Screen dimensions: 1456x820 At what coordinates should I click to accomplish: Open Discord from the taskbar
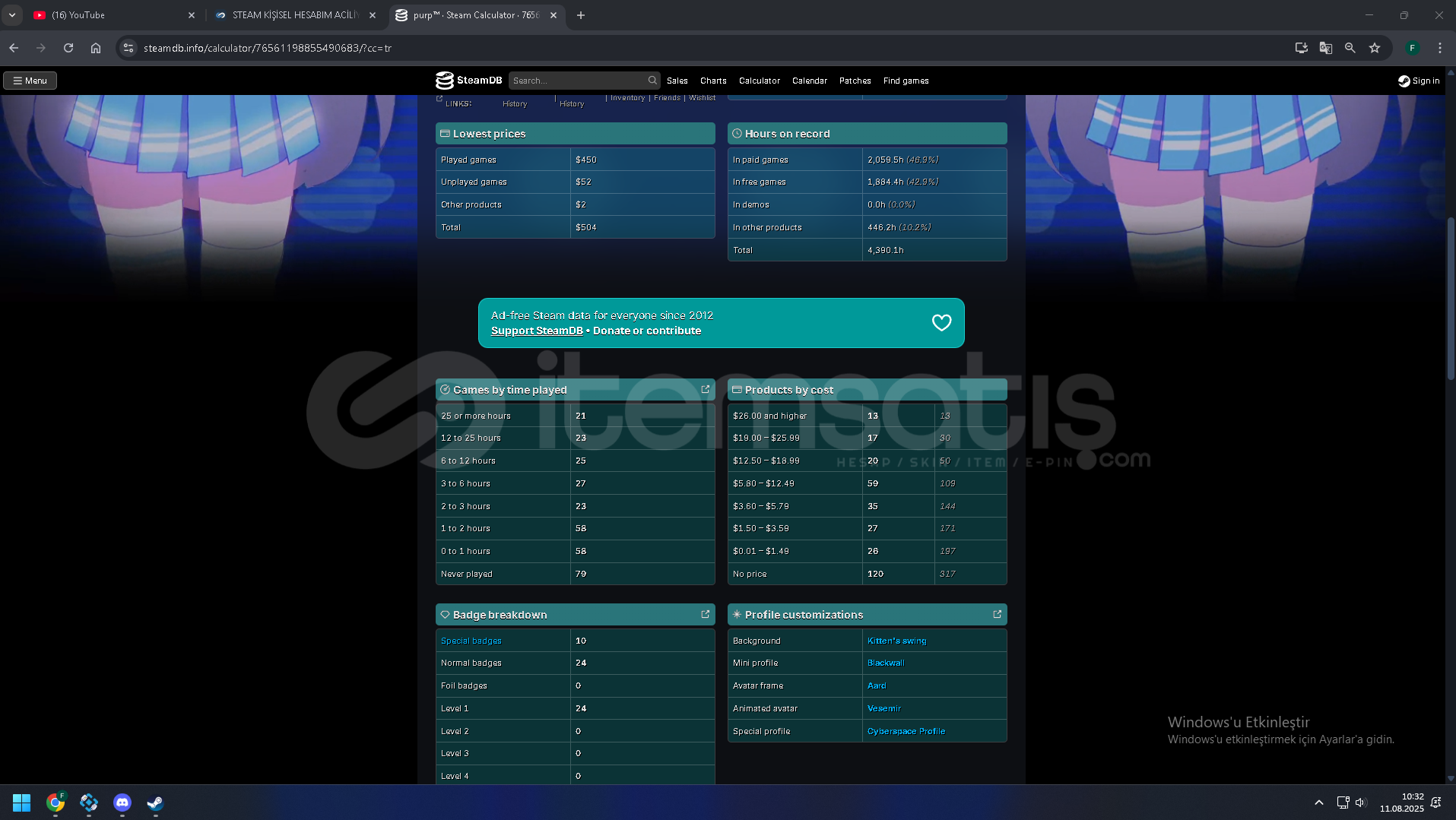point(122,803)
